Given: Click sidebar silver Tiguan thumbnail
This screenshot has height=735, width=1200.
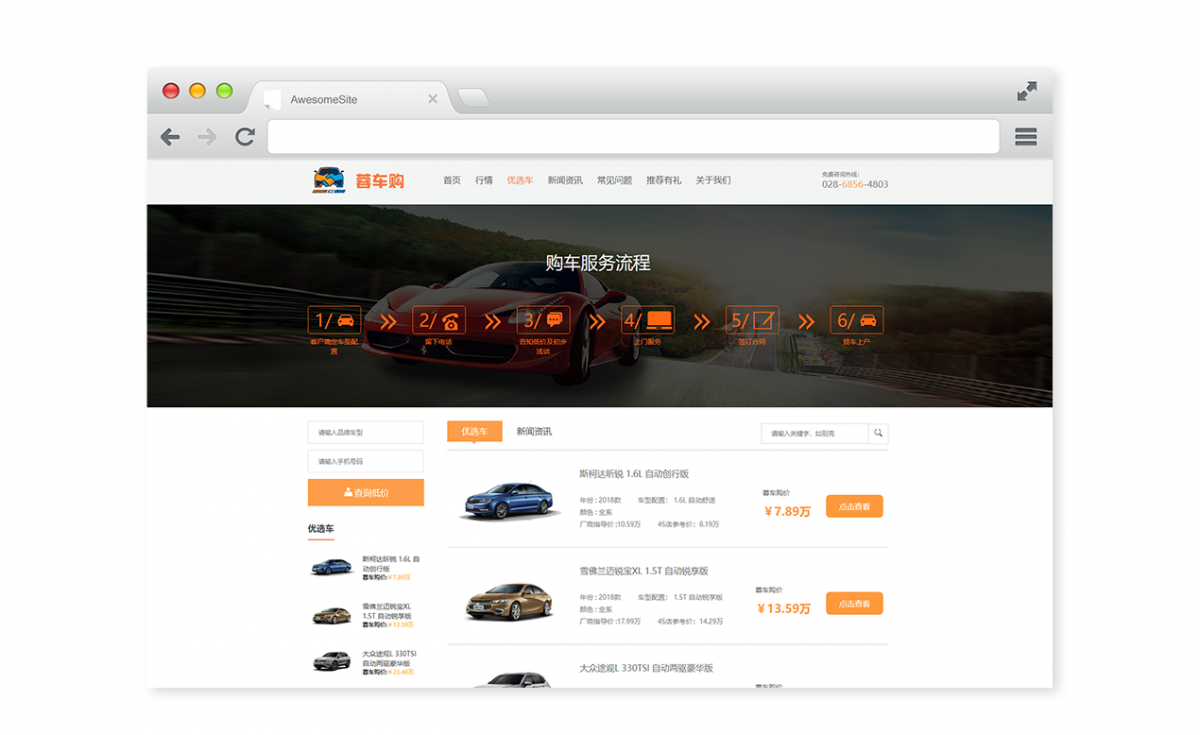Looking at the screenshot, I should click(x=332, y=661).
